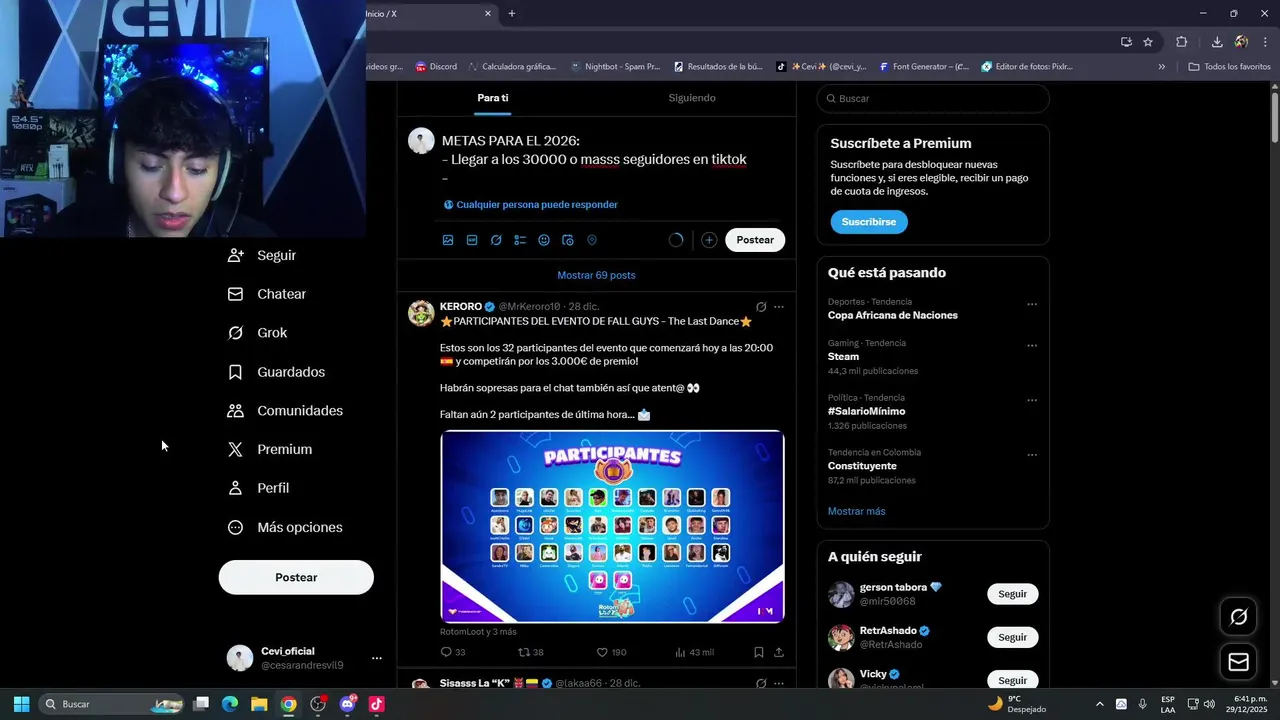Open options for Steam trend
This screenshot has height=720, width=1280.
coord(1032,346)
